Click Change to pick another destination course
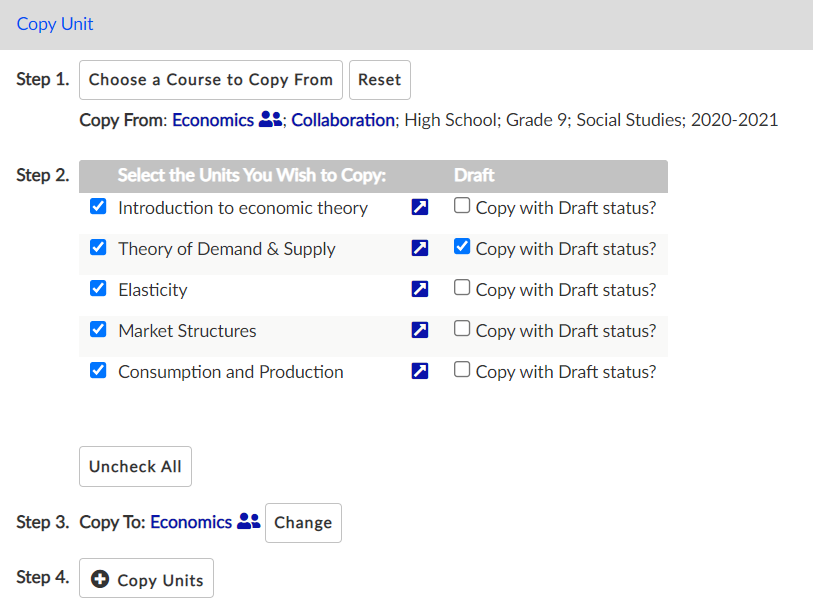 pyautogui.click(x=303, y=523)
